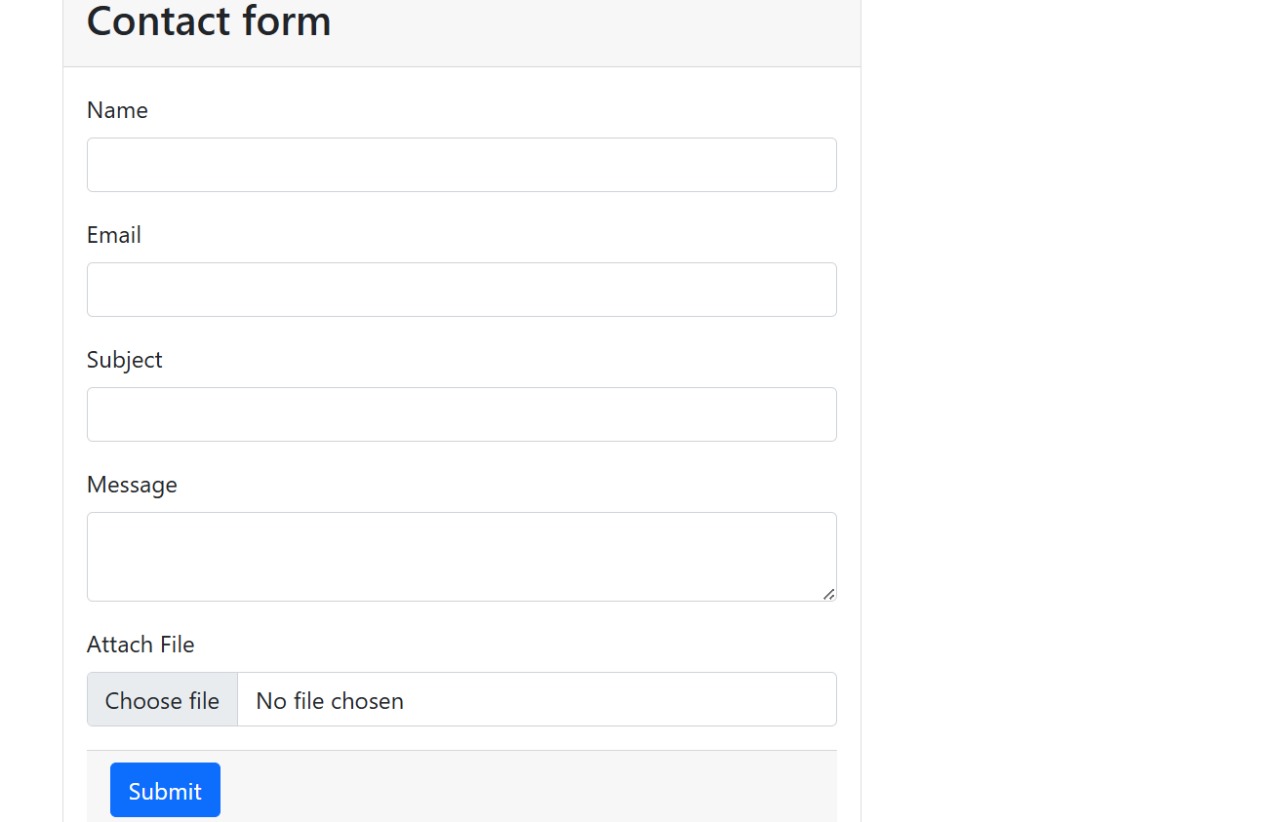Click the Email field label
The image size is (1280, 822).
click(114, 235)
